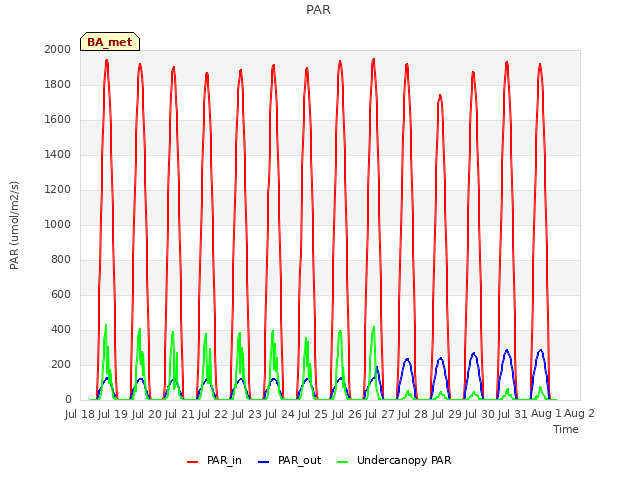Click the PAR chart title
Image resolution: width=640 pixels, height=480 pixels.
pos(318,10)
